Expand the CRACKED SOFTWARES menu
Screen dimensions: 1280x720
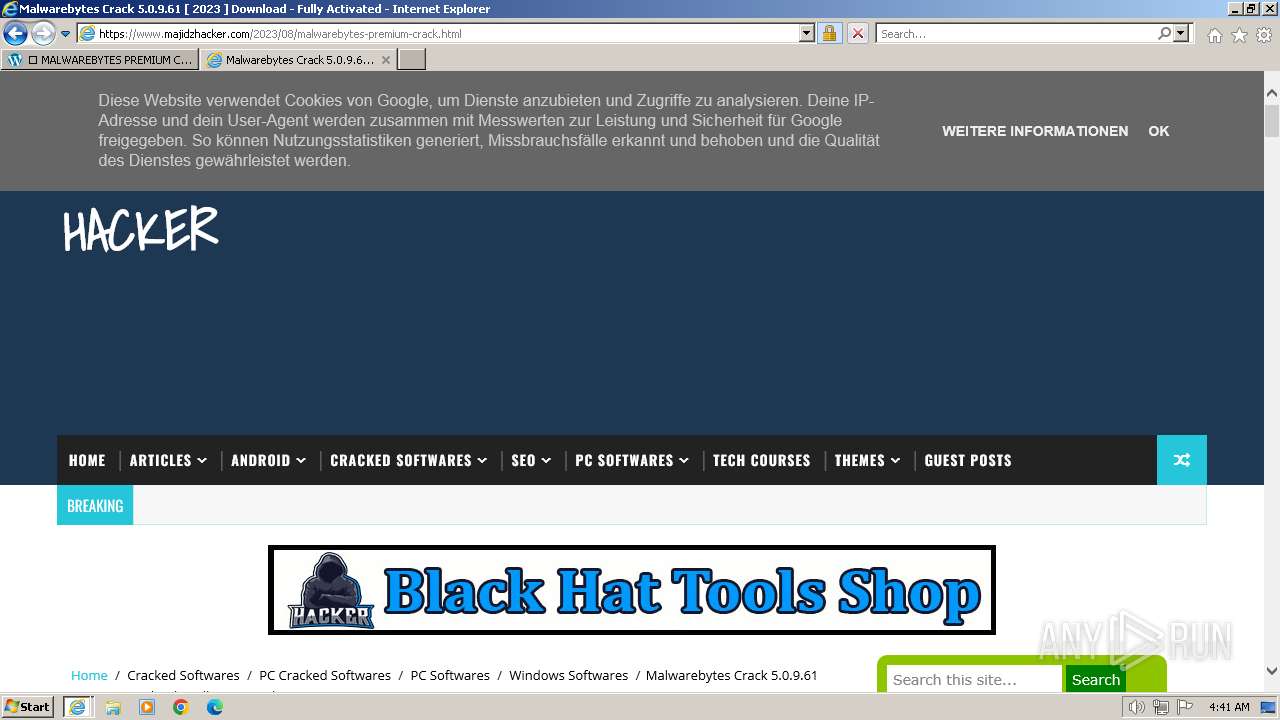click(408, 460)
